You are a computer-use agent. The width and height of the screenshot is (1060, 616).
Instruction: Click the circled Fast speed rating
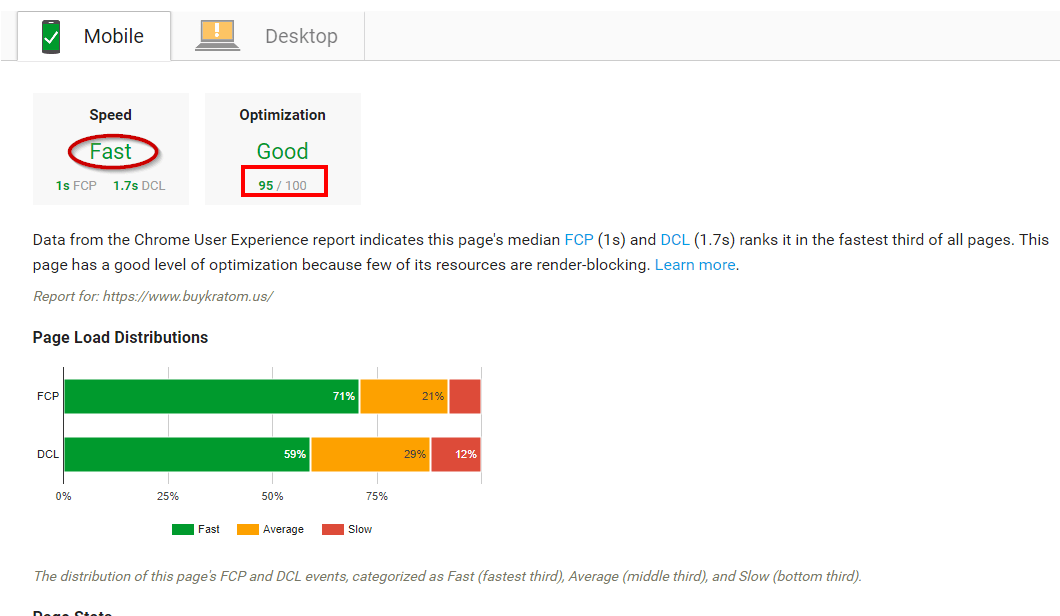[x=111, y=151]
